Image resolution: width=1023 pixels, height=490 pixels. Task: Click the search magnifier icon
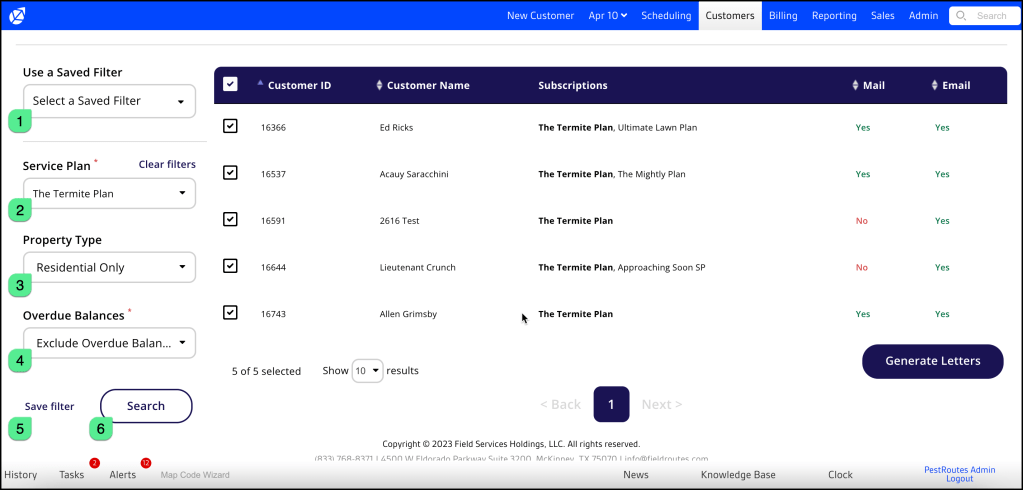tap(961, 16)
